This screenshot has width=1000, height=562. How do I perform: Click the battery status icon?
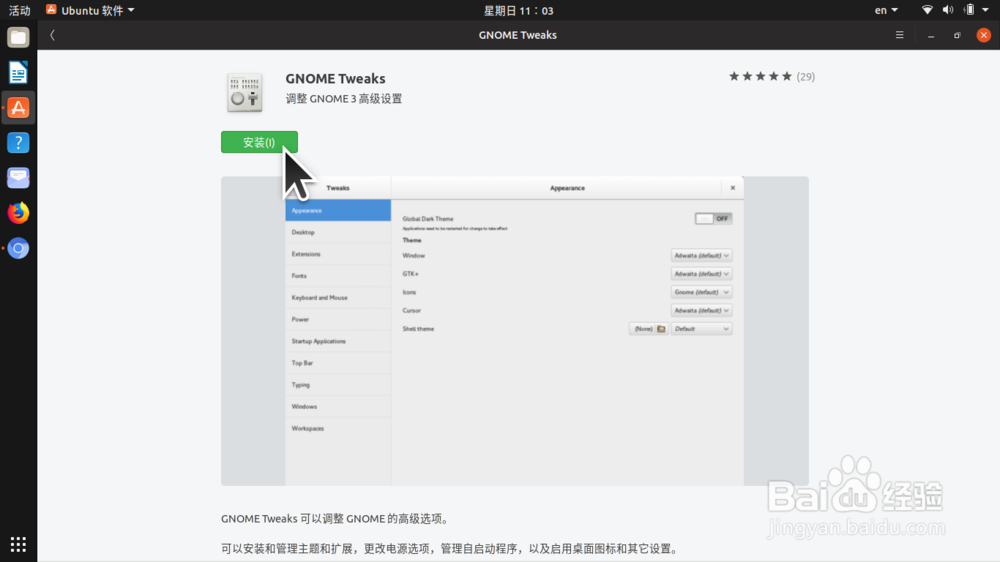pyautogui.click(x=969, y=10)
